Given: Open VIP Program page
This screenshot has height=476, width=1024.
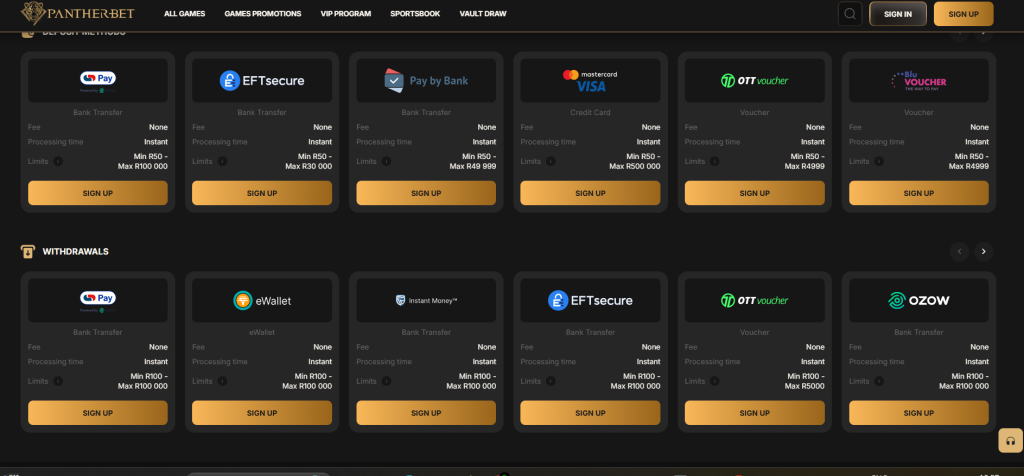Looking at the screenshot, I should 345,14.
